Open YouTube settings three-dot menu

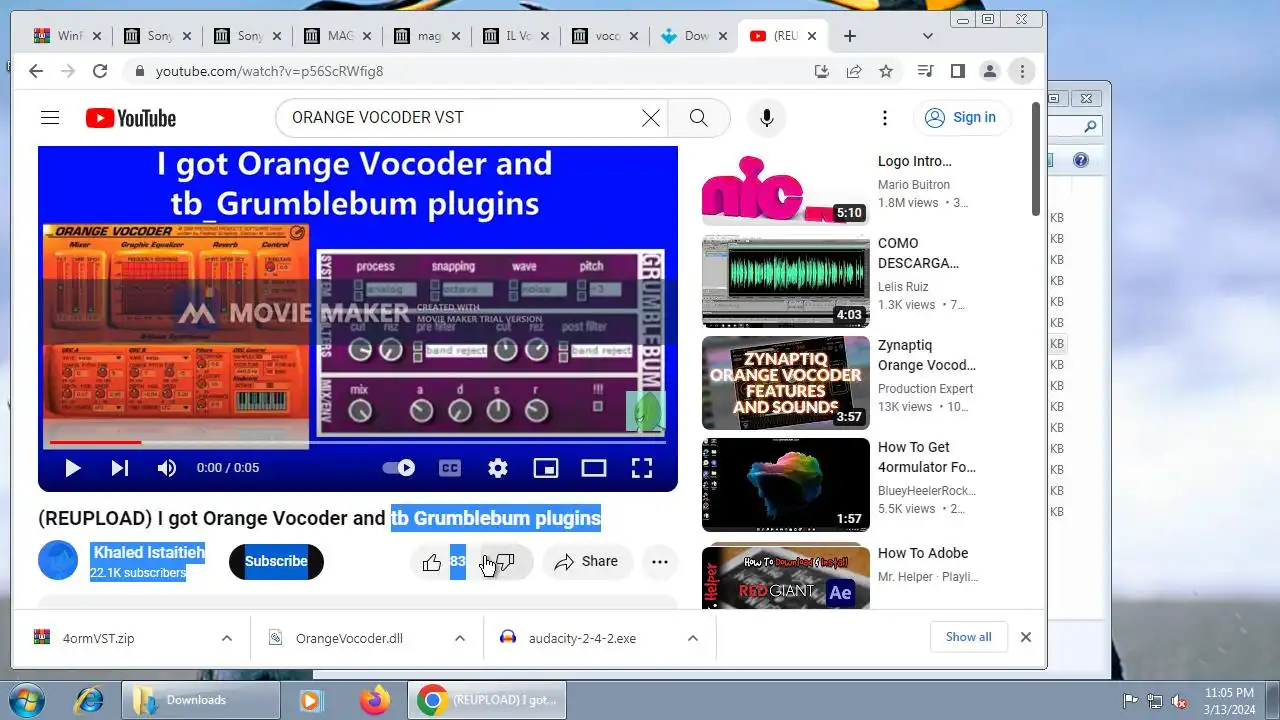[884, 118]
